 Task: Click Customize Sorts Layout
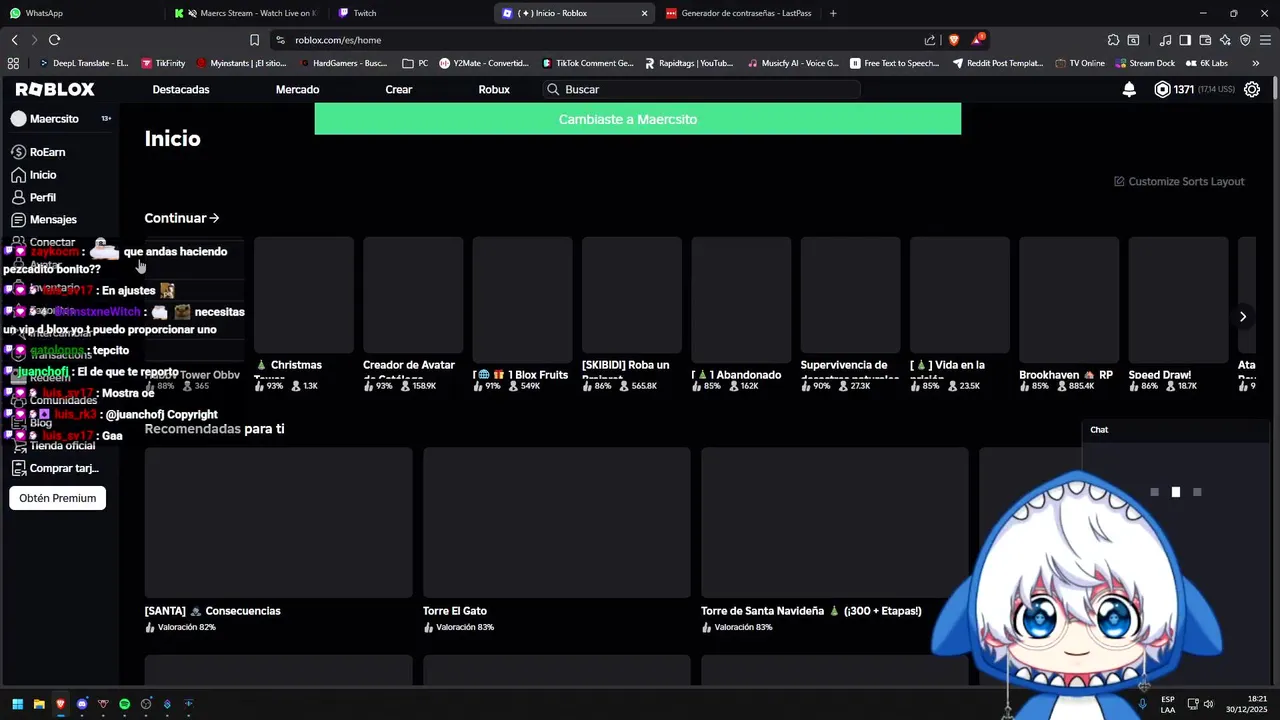(x=1179, y=181)
